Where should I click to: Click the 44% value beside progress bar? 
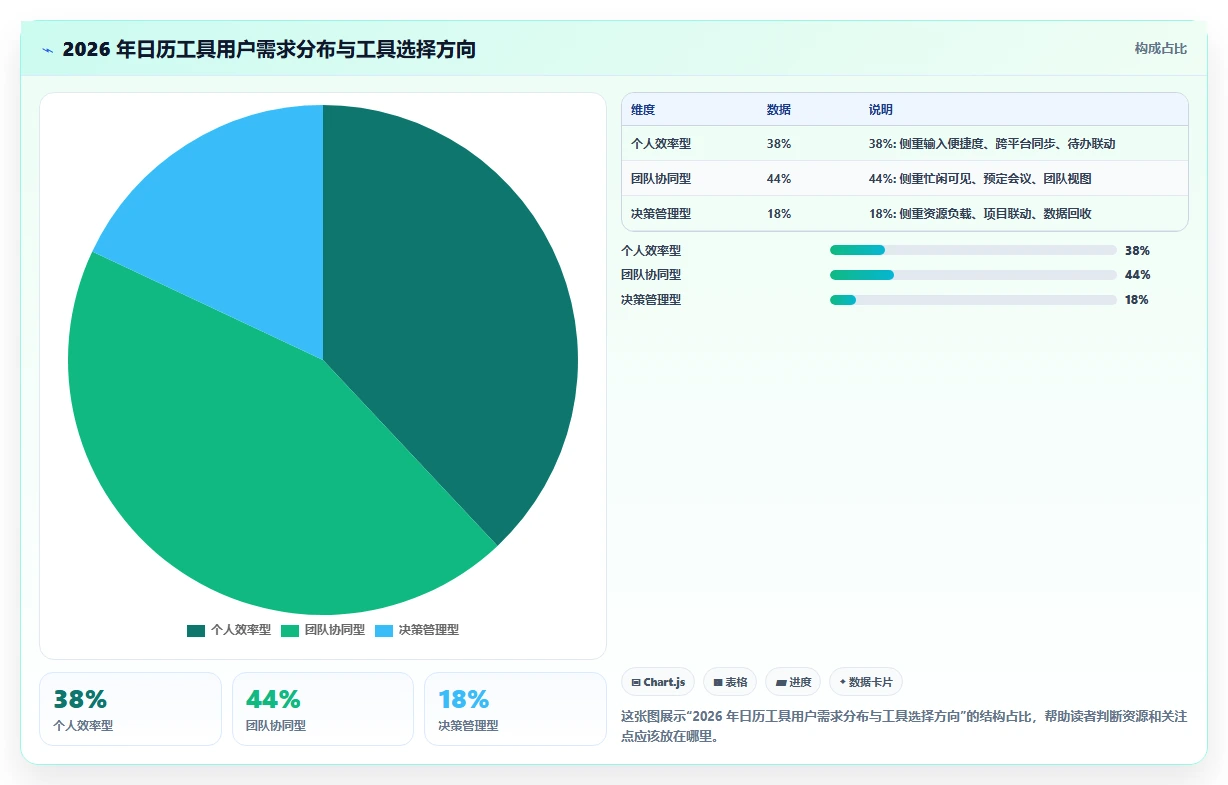point(1137,275)
